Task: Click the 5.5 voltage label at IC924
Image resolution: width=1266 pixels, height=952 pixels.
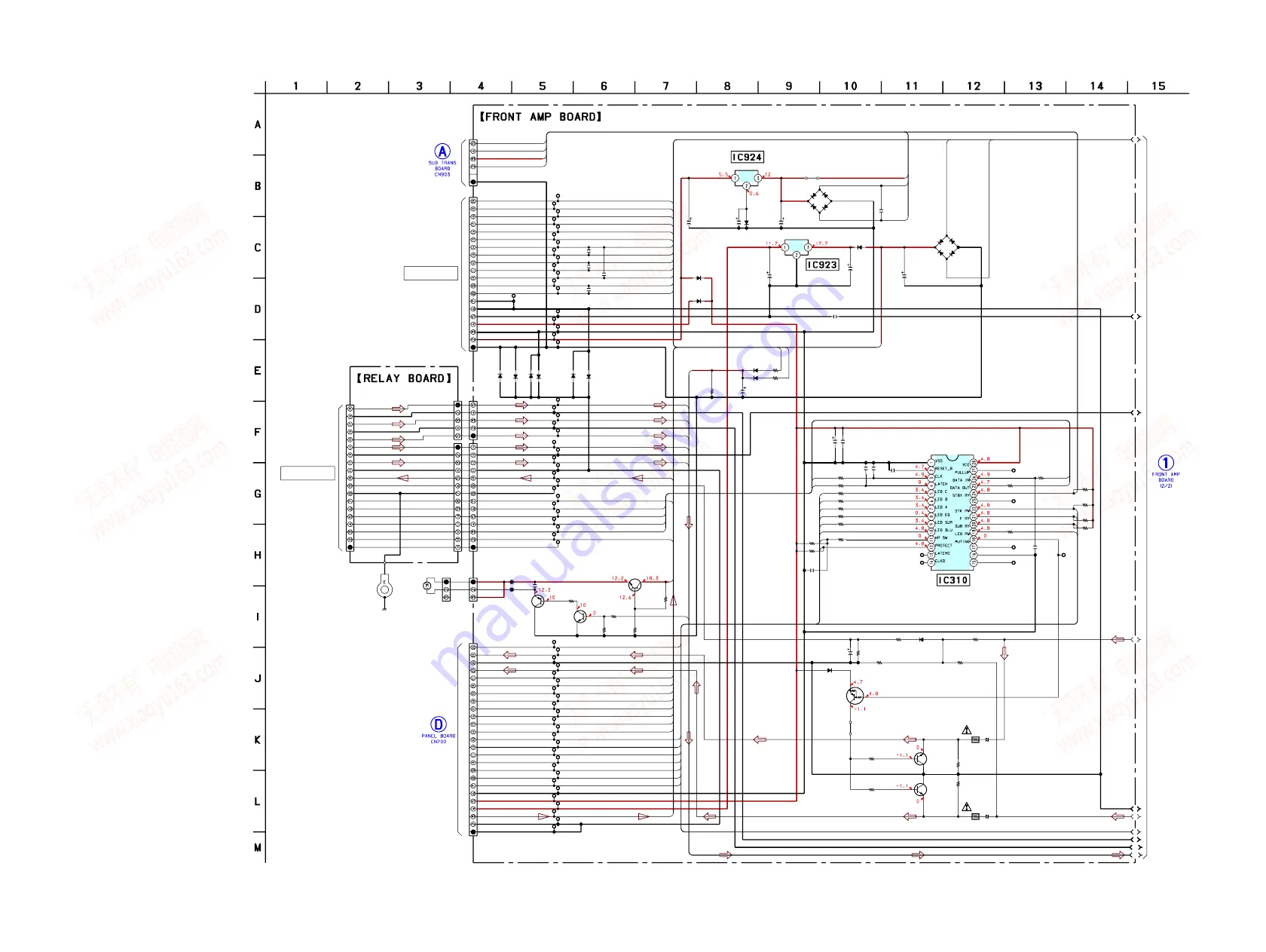Action: 723,175
